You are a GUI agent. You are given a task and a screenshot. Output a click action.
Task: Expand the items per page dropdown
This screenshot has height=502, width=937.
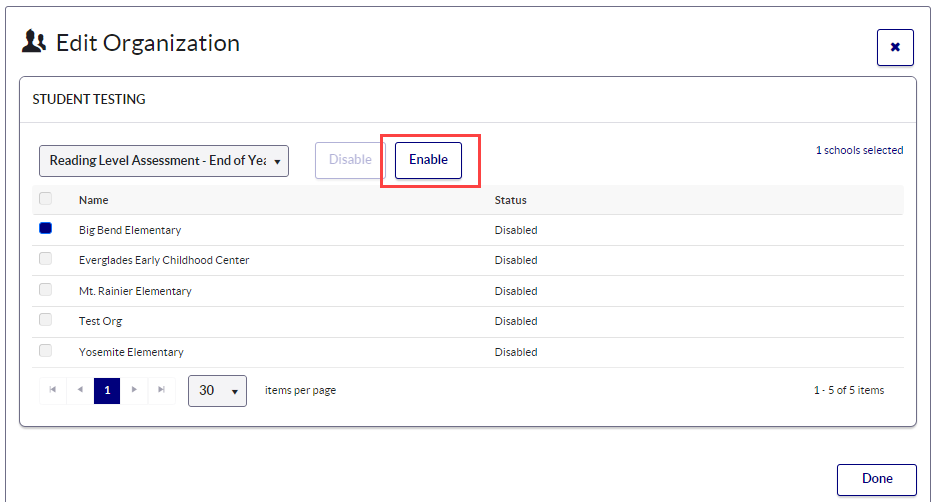[217, 390]
